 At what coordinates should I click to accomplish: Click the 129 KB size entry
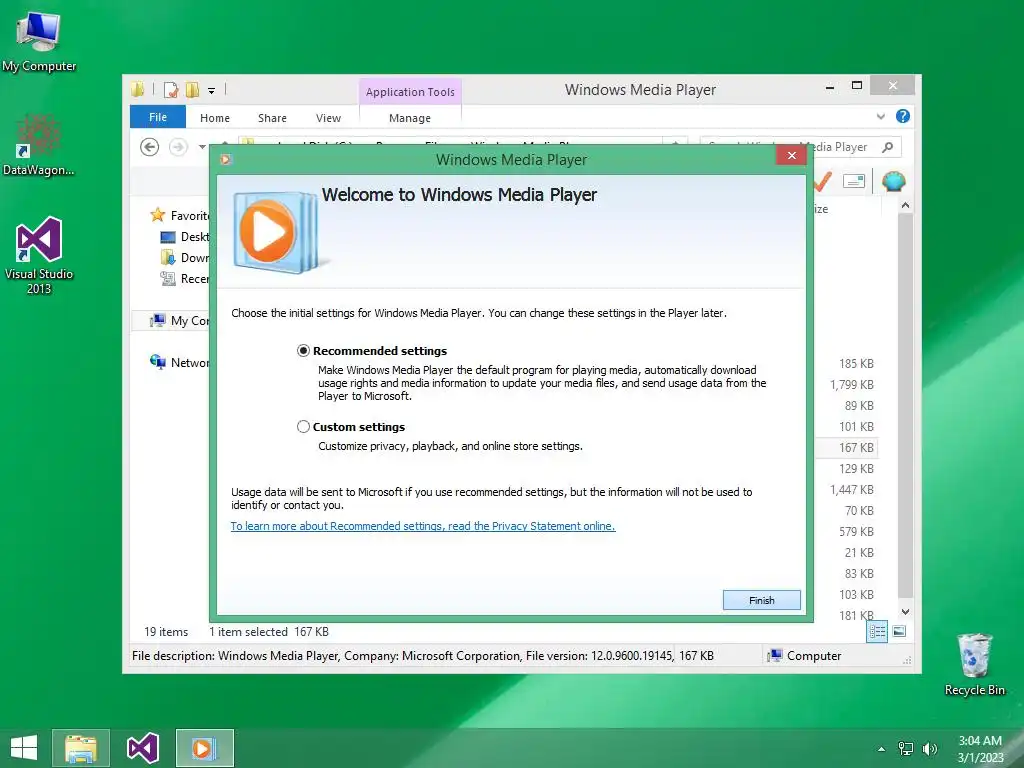tap(856, 468)
